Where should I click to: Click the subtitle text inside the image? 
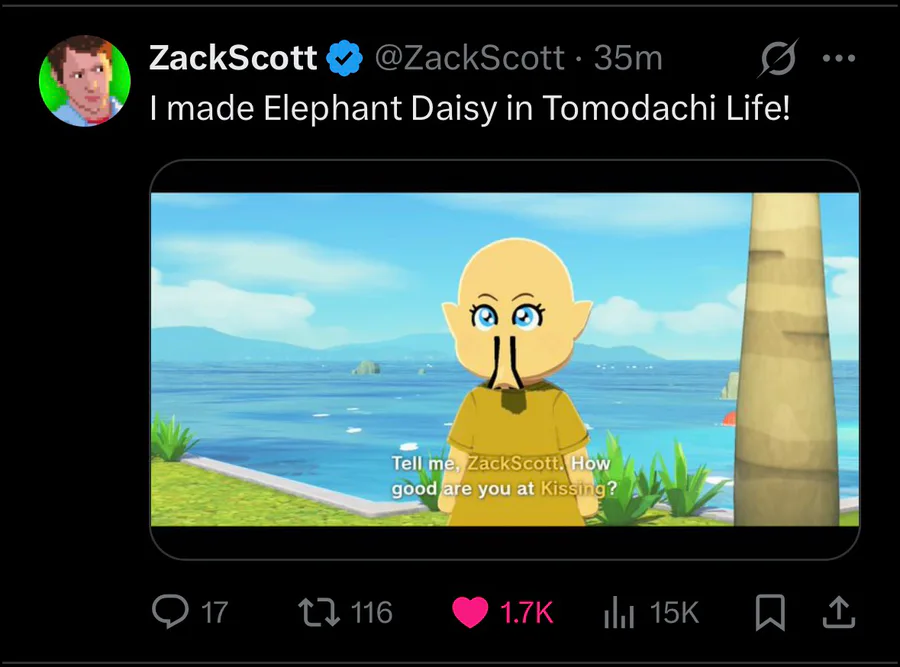pyautogui.click(x=500, y=476)
